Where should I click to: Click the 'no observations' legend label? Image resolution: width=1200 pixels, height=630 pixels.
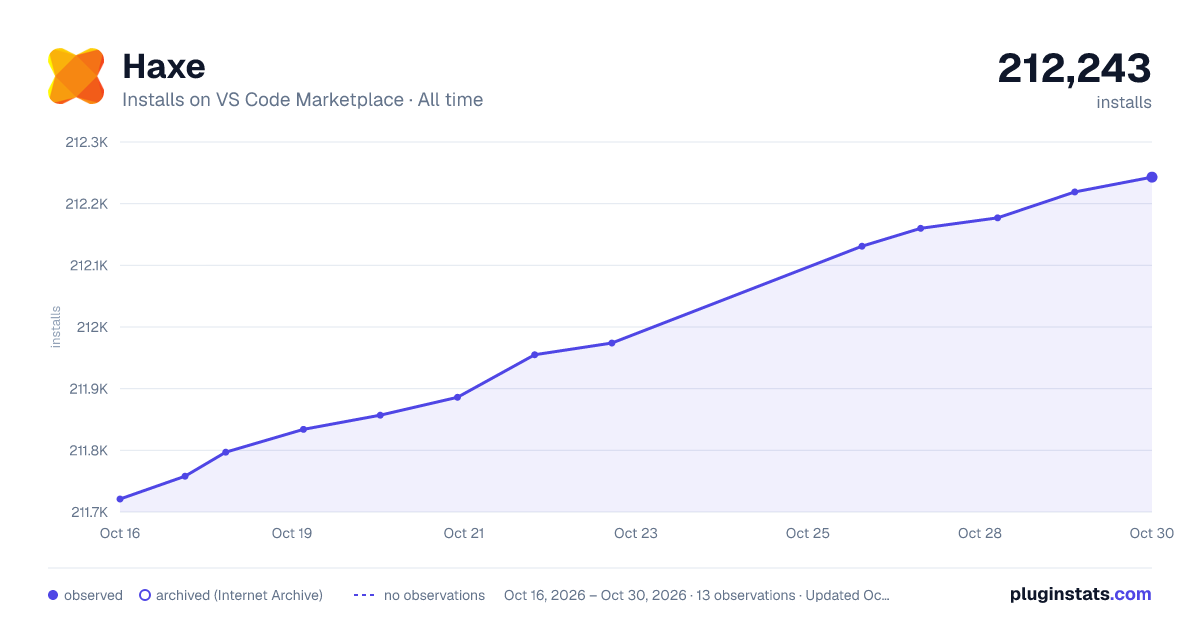[x=434, y=595]
